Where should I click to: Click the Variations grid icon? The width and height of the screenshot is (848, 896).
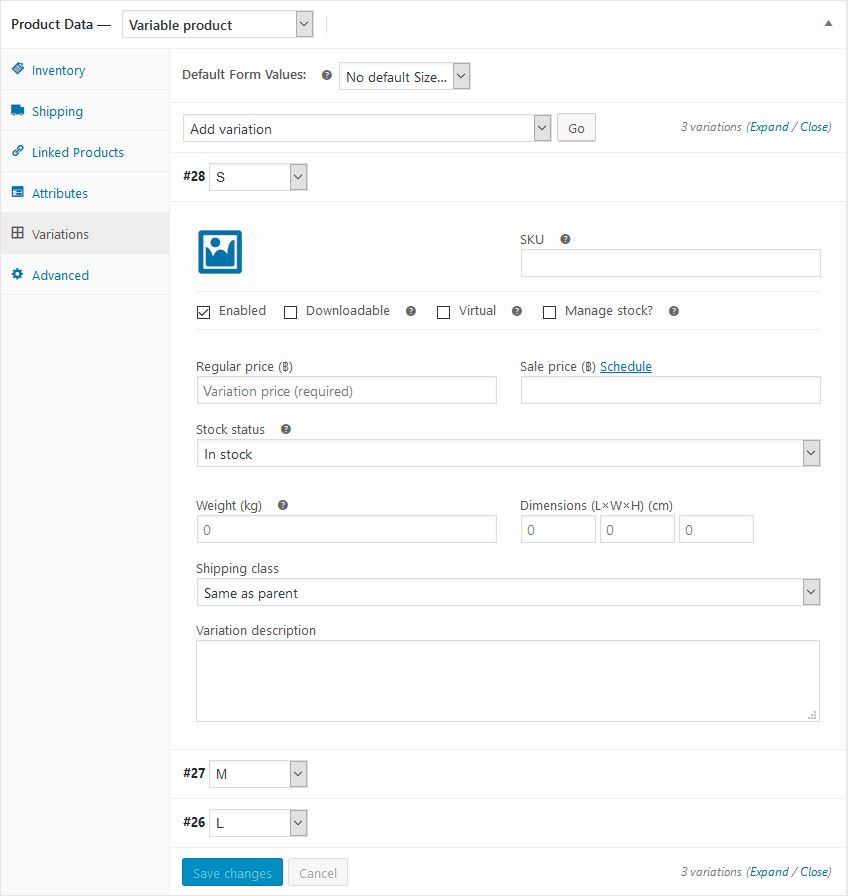click(18, 233)
